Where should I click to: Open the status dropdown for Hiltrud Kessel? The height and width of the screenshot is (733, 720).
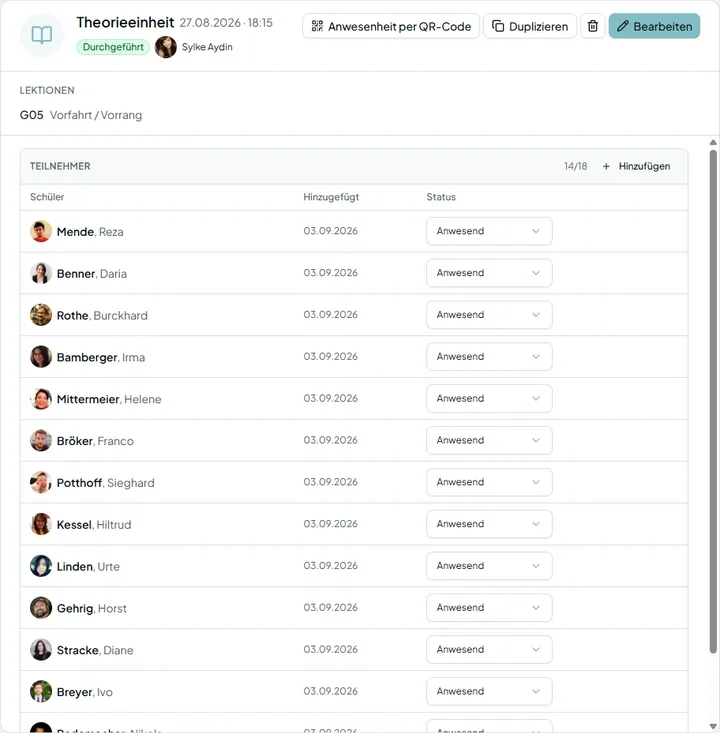(489, 524)
